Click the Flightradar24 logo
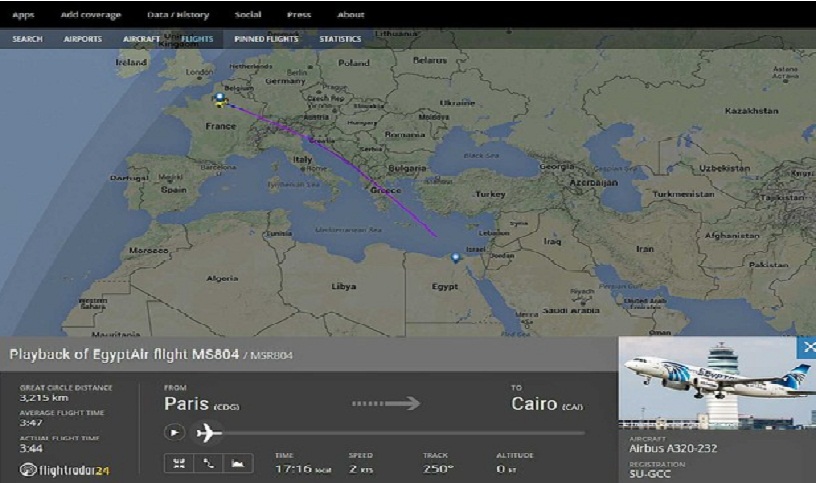Viewport: 816px width, 483px height. (62, 468)
